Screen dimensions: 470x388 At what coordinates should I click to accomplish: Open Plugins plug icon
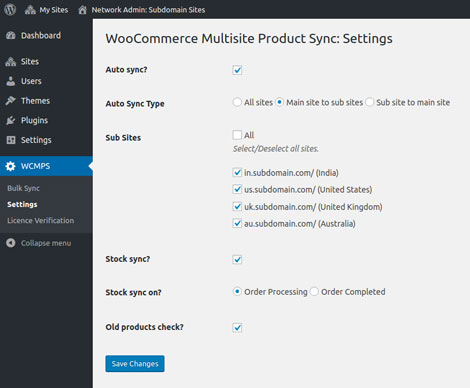click(x=11, y=120)
